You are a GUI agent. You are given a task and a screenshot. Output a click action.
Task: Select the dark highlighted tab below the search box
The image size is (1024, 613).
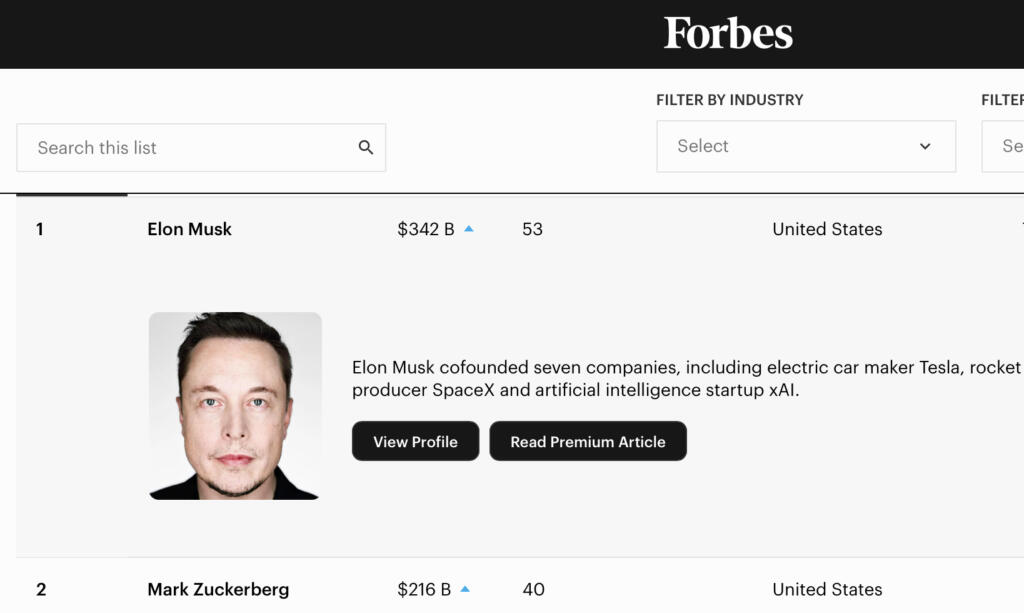pyautogui.click(x=71, y=190)
